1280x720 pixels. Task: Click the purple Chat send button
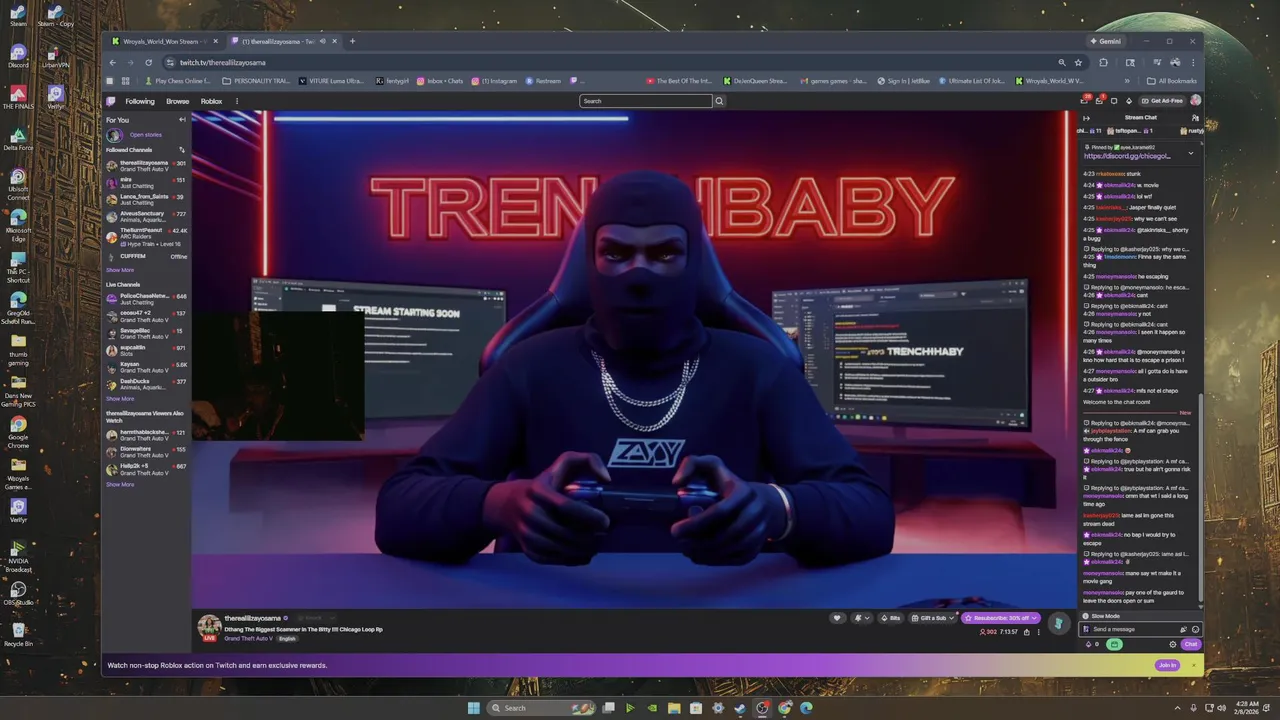(x=1191, y=644)
